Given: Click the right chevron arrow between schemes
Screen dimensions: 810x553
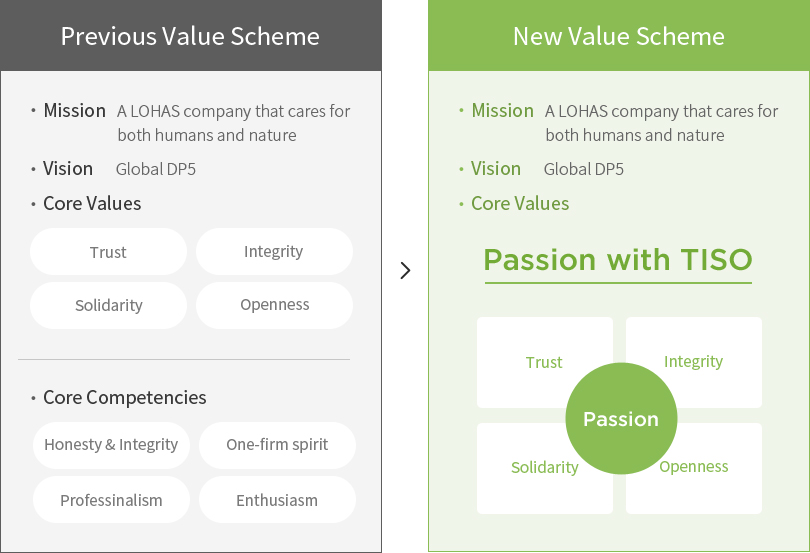Looking at the screenshot, I should [x=406, y=270].
